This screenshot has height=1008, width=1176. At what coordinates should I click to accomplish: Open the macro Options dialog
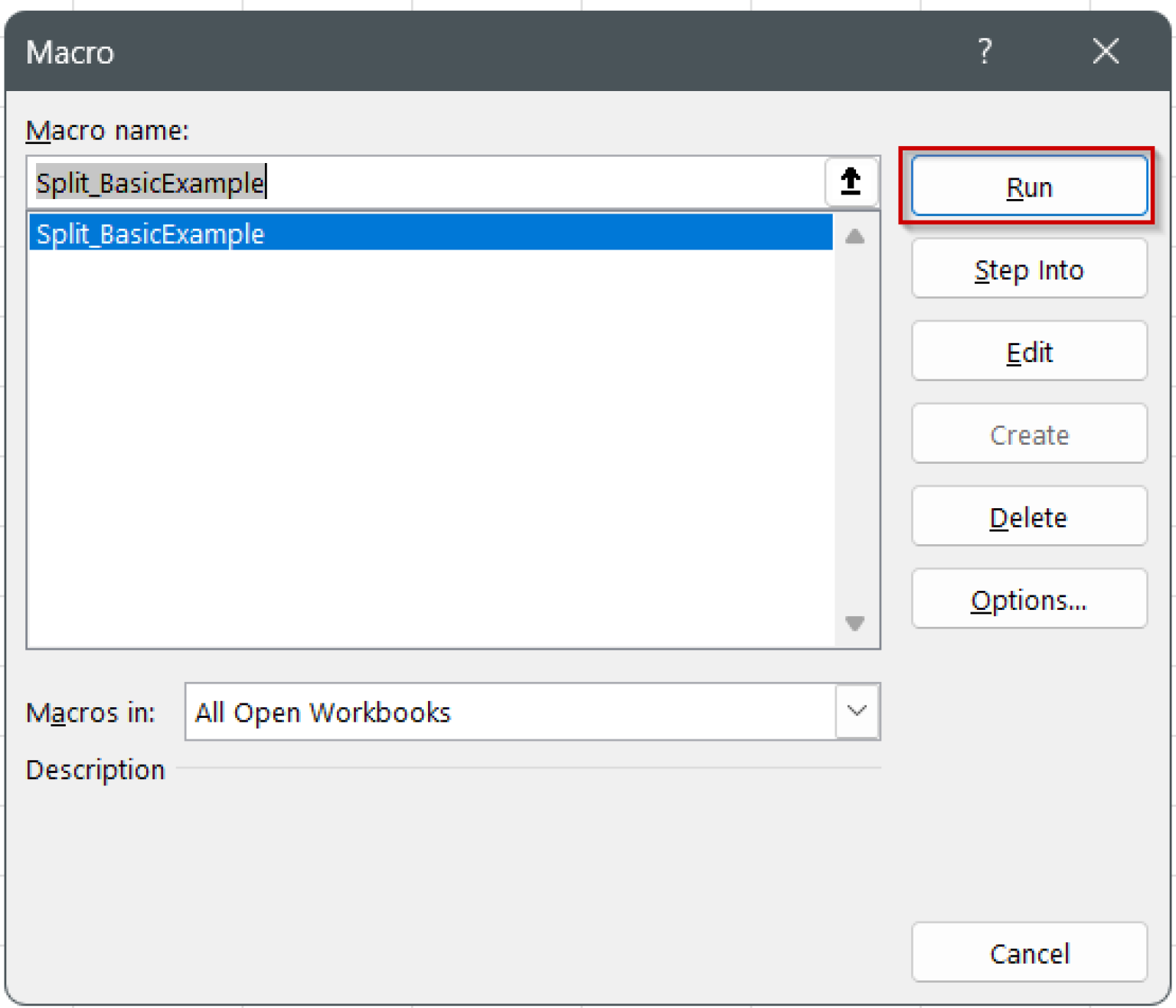[x=1029, y=599]
